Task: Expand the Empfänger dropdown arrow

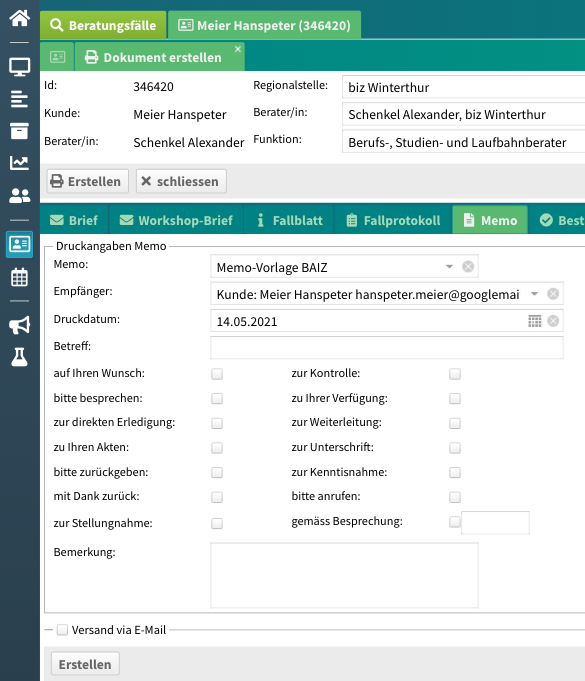Action: [x=535, y=294]
